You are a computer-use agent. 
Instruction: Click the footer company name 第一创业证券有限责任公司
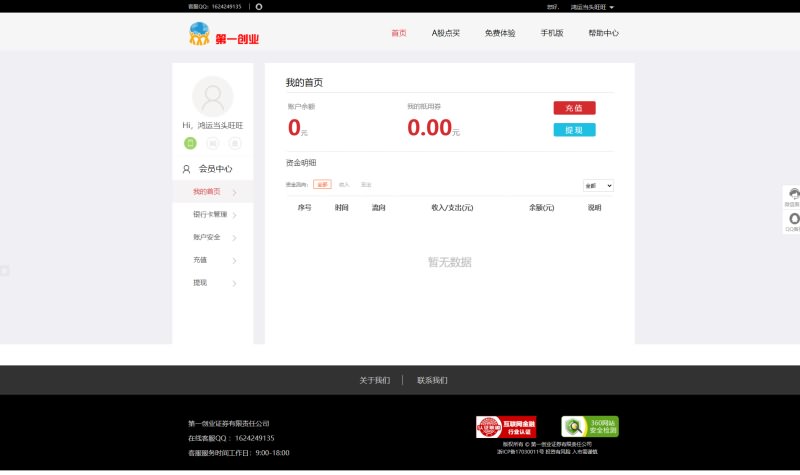coord(229,423)
